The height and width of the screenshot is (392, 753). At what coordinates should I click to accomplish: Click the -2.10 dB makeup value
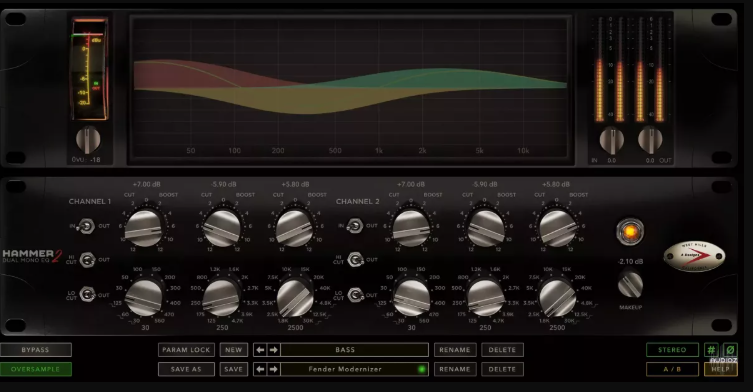(x=630, y=261)
